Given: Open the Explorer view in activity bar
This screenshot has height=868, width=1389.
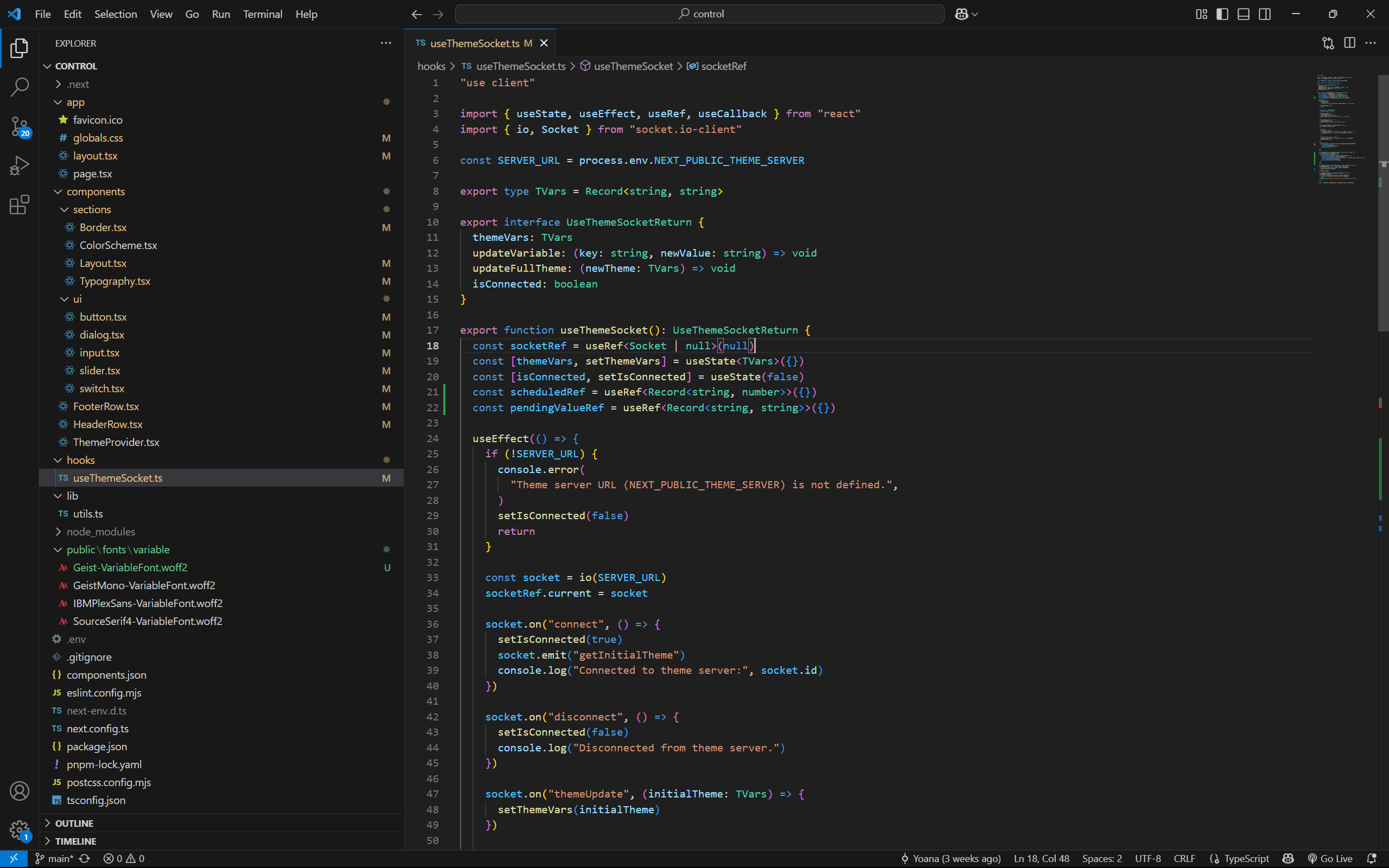Looking at the screenshot, I should (19, 48).
